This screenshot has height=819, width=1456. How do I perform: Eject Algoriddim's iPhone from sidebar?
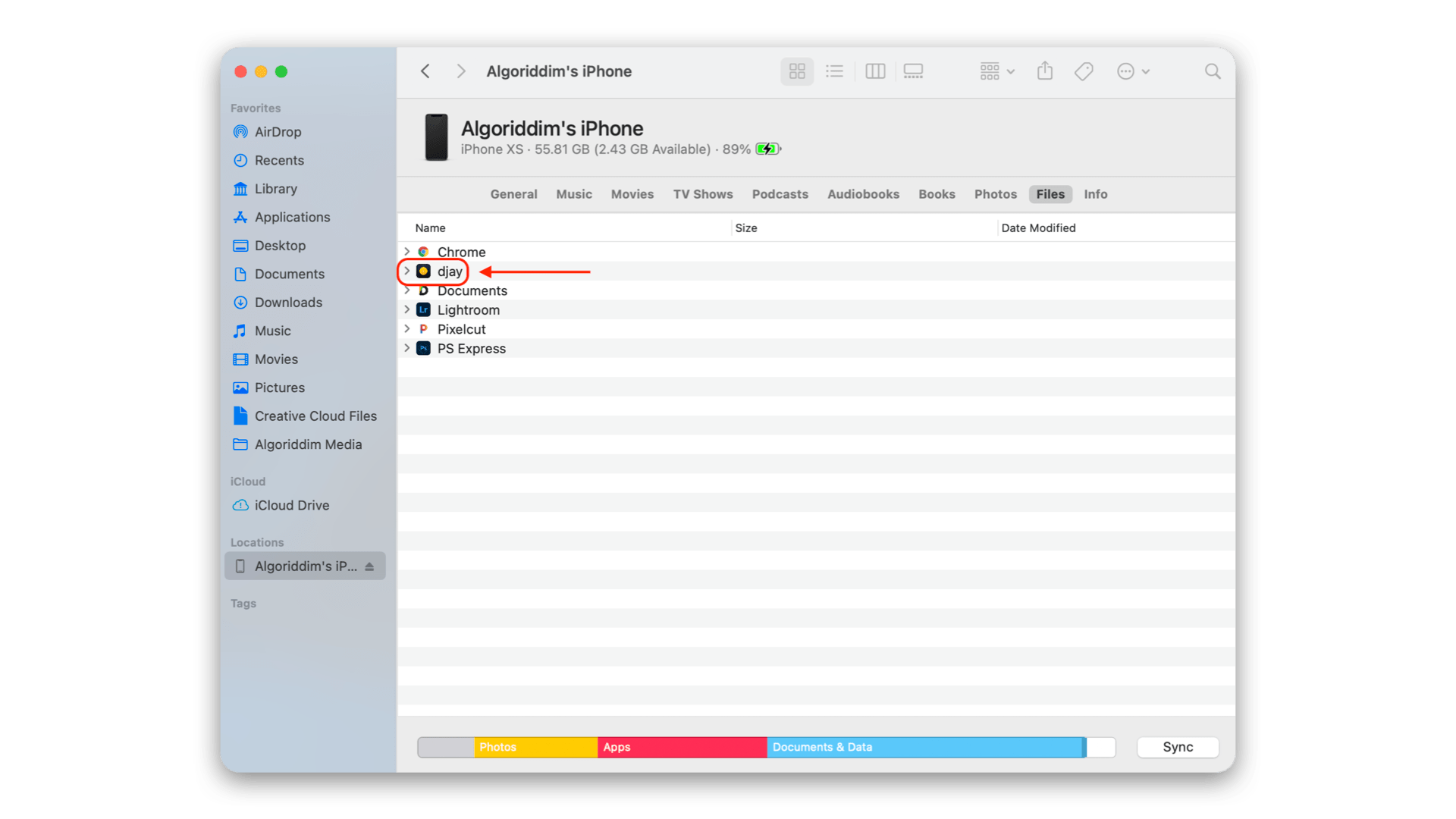pyautogui.click(x=369, y=566)
